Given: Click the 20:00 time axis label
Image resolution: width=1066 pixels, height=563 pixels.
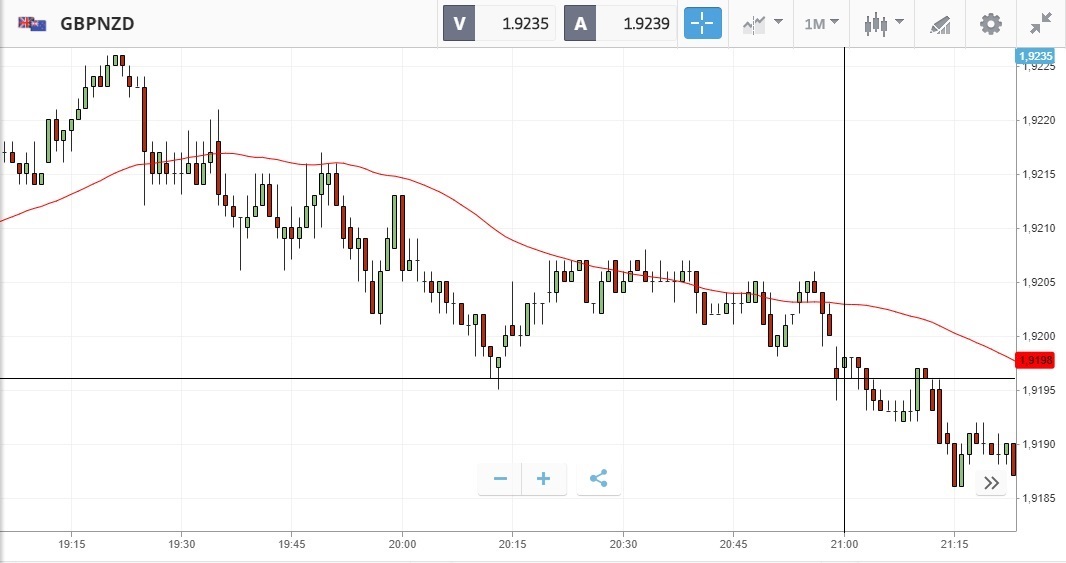Looking at the screenshot, I should click(x=402, y=545).
